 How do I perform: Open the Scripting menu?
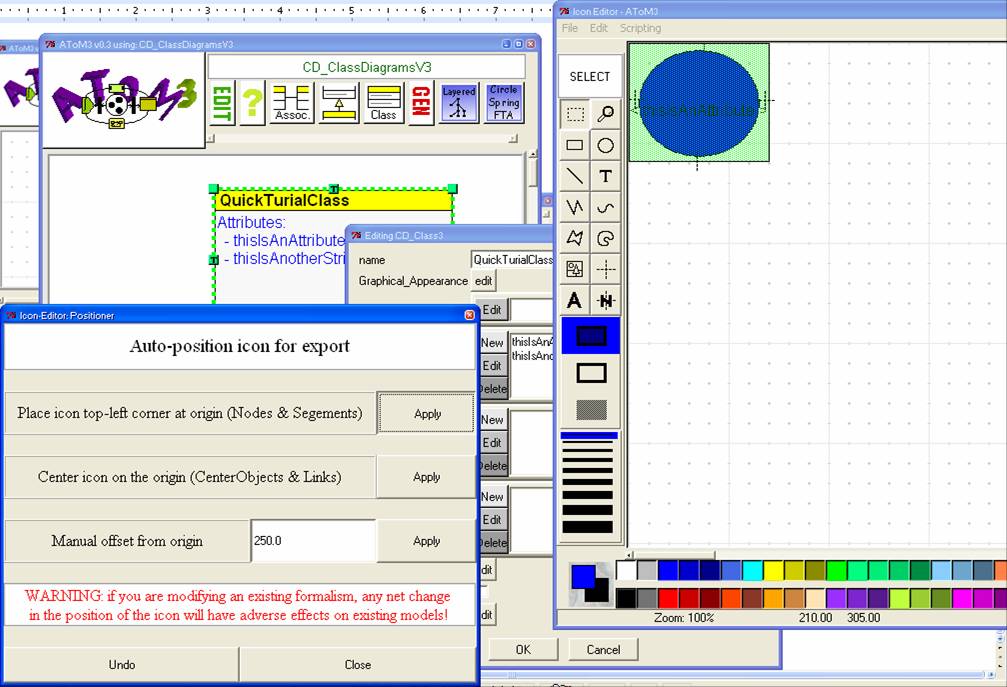pyautogui.click(x=640, y=28)
